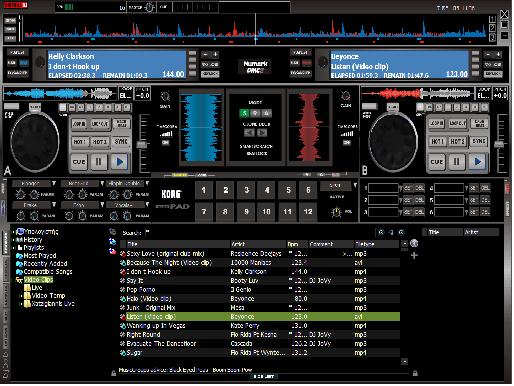Start playback on deck B
The image size is (514, 386).
[x=477, y=162]
